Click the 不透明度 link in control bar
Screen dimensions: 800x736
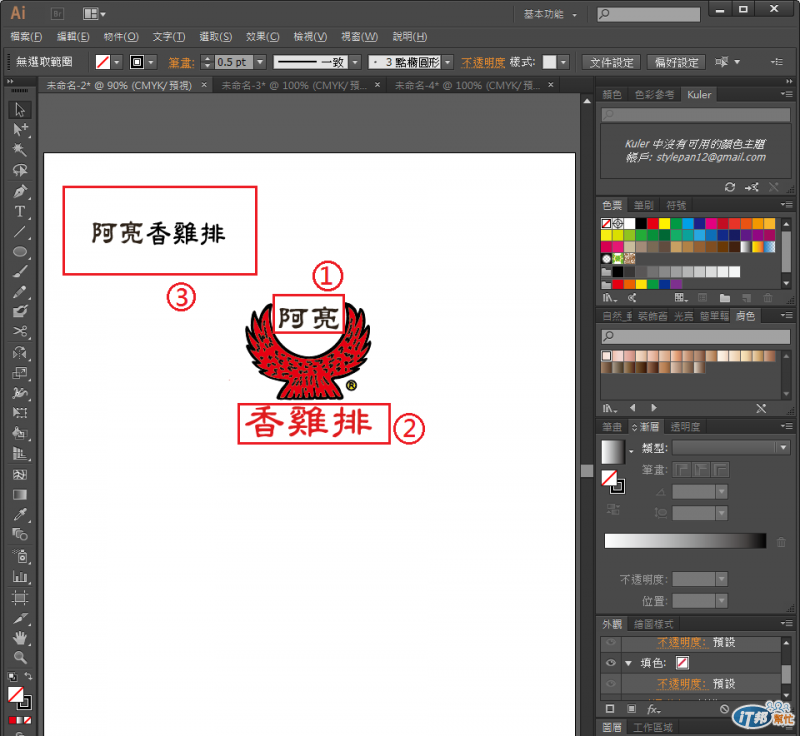483,62
